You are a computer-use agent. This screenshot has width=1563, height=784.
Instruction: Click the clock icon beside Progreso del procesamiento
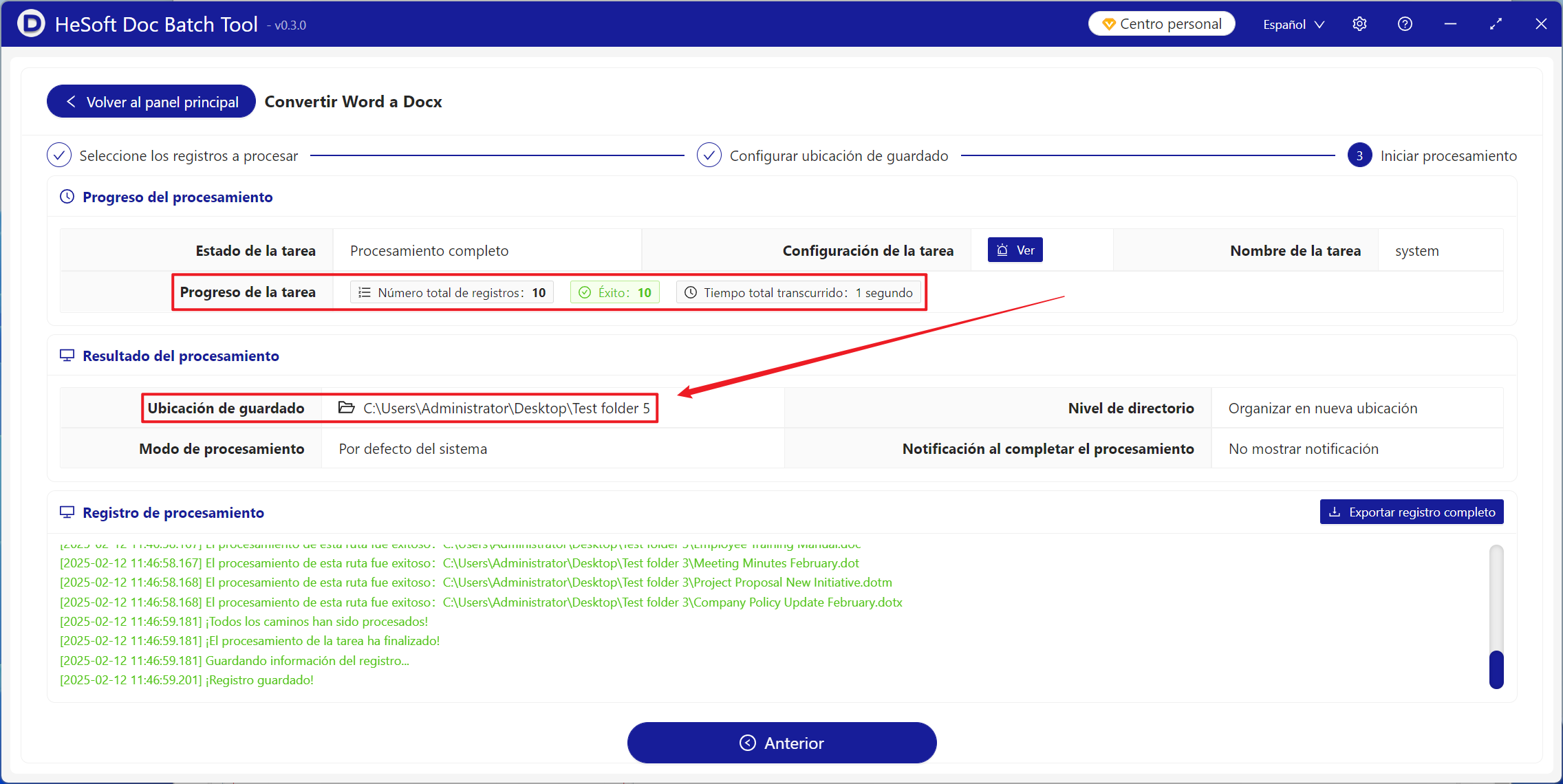coord(67,197)
